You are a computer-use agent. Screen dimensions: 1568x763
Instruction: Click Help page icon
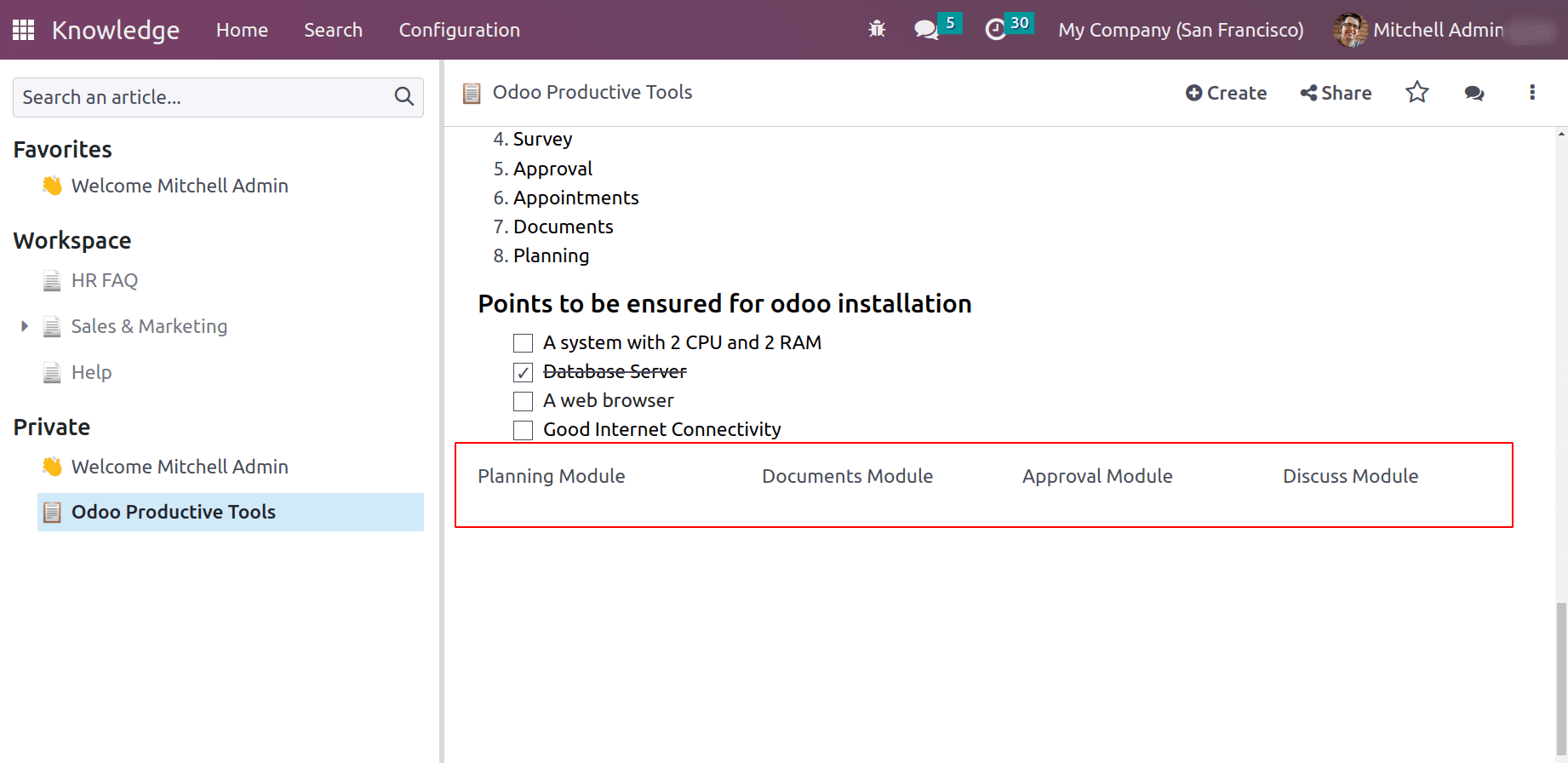pyautogui.click(x=53, y=372)
